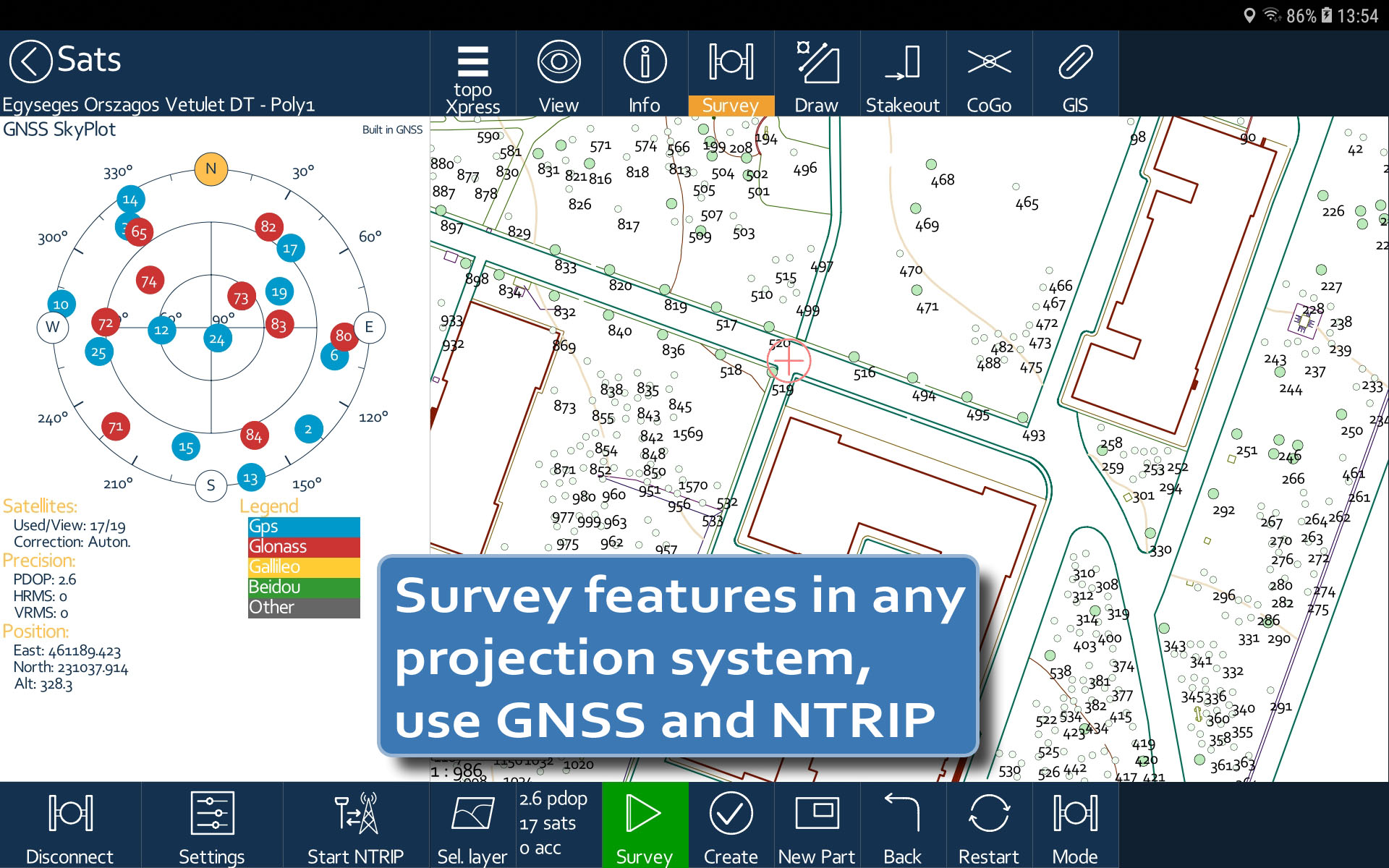Open the View eye tool
This screenshot has width=1389, height=868.
point(558,75)
